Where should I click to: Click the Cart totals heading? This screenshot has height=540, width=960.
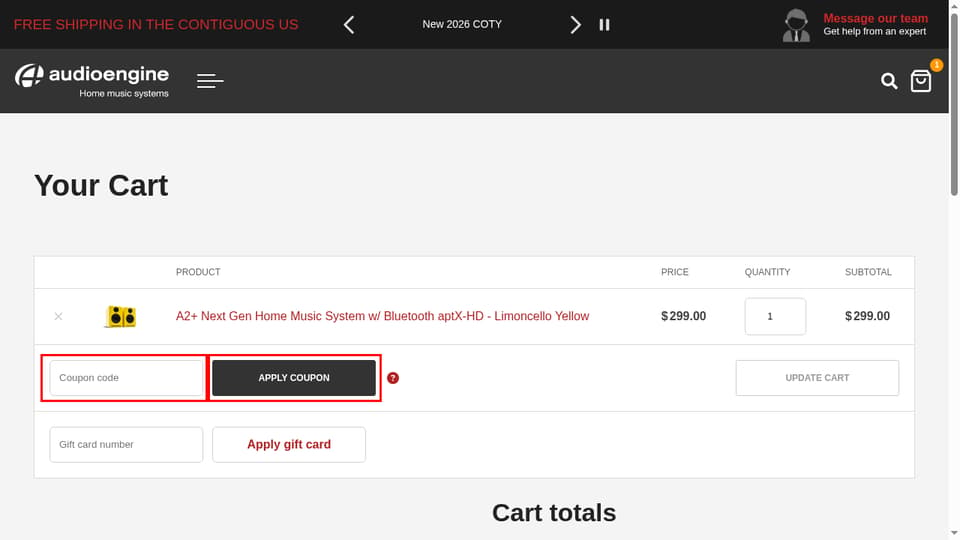coord(554,513)
